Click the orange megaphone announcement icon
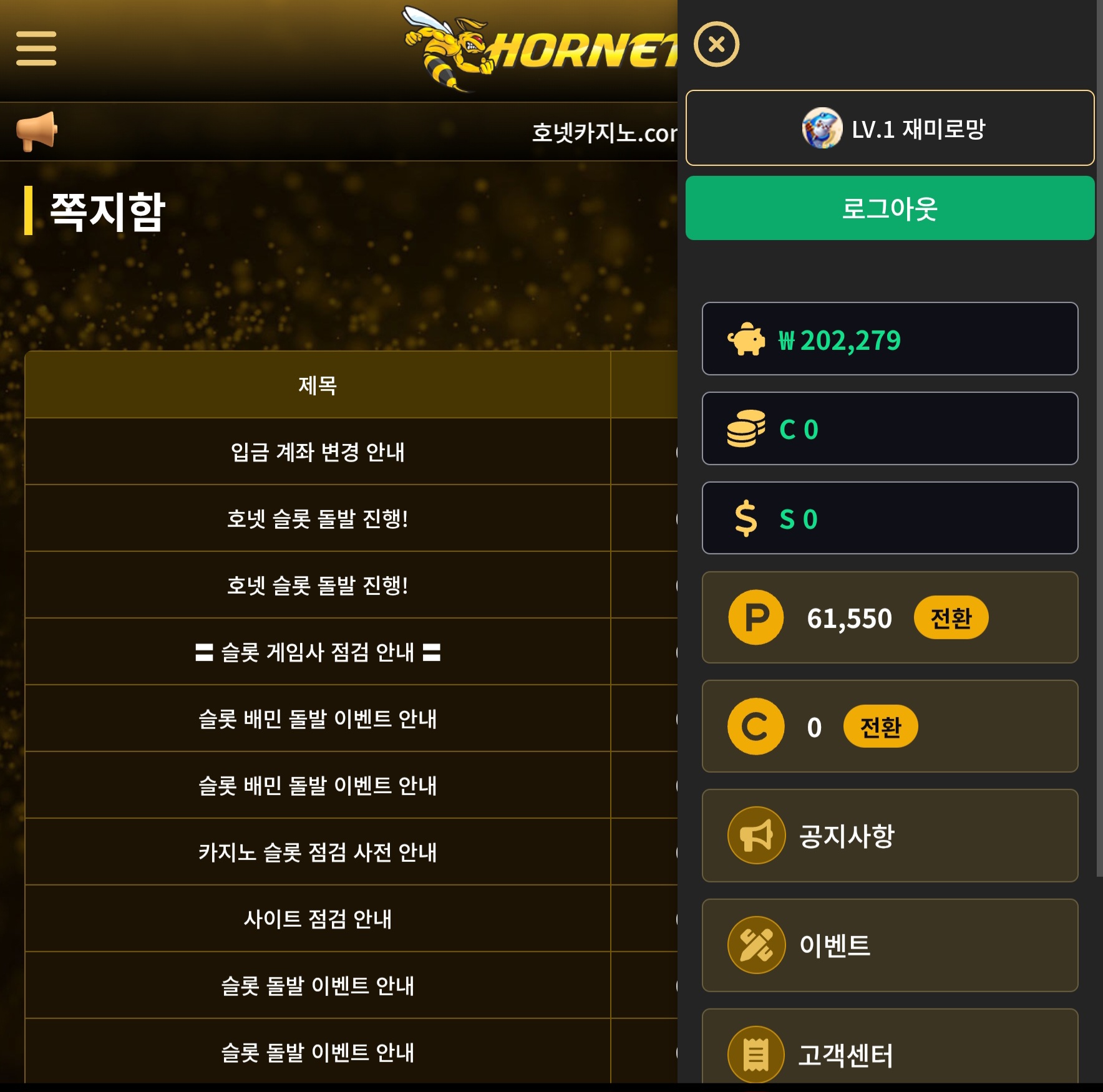Screen dimensions: 1103x1092 [x=36, y=132]
